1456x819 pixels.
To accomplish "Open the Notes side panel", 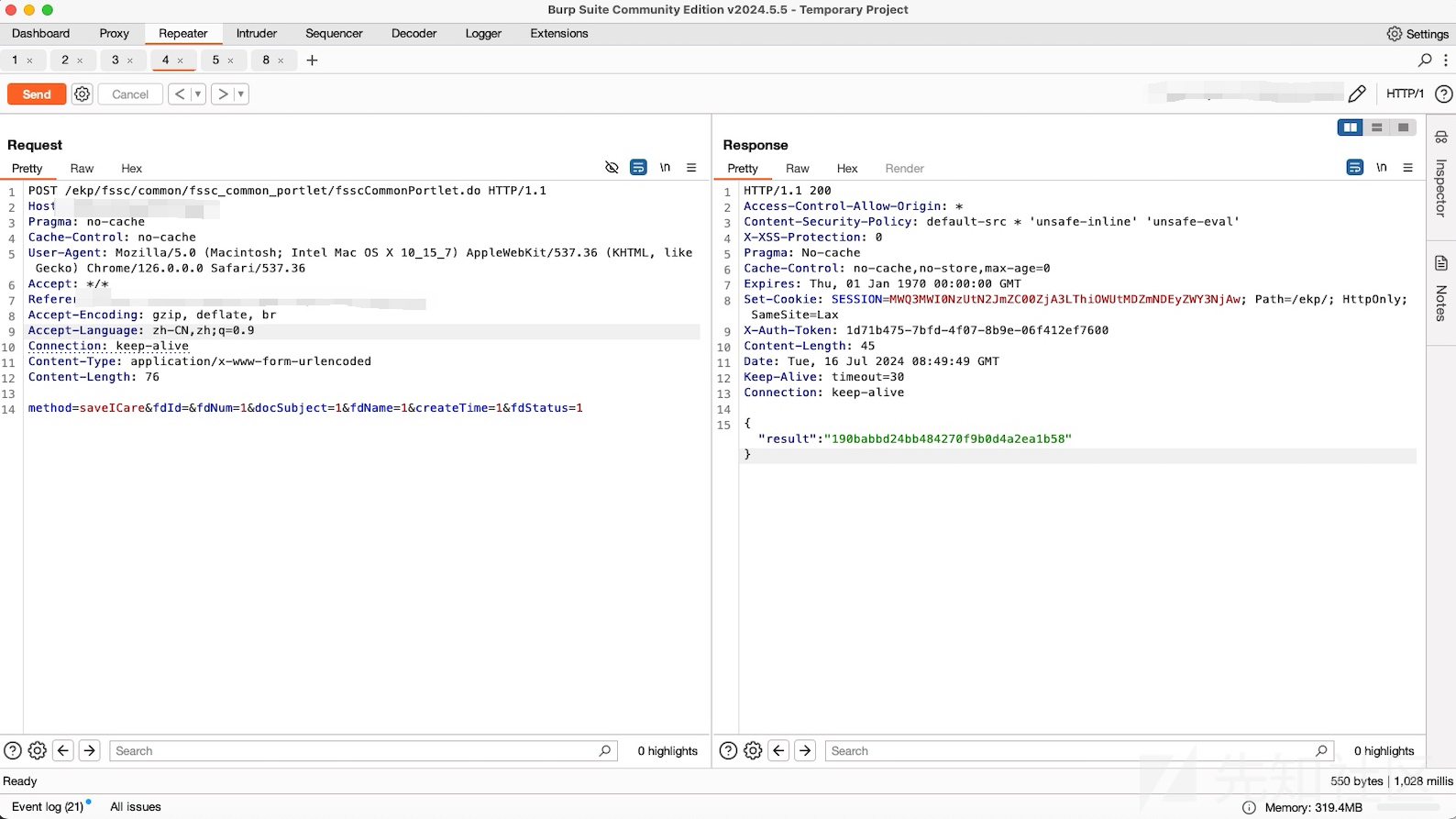I will click(x=1441, y=289).
